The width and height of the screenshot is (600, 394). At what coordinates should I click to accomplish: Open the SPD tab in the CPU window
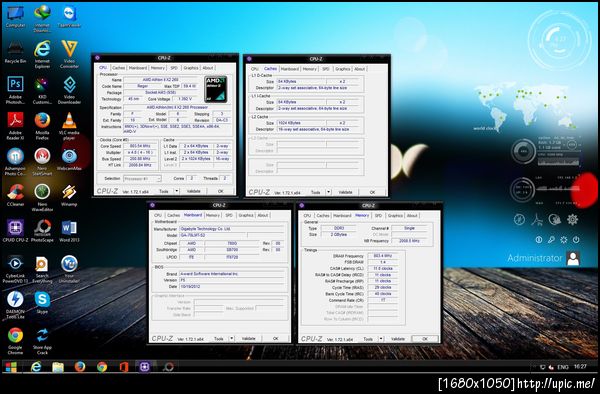(174, 68)
